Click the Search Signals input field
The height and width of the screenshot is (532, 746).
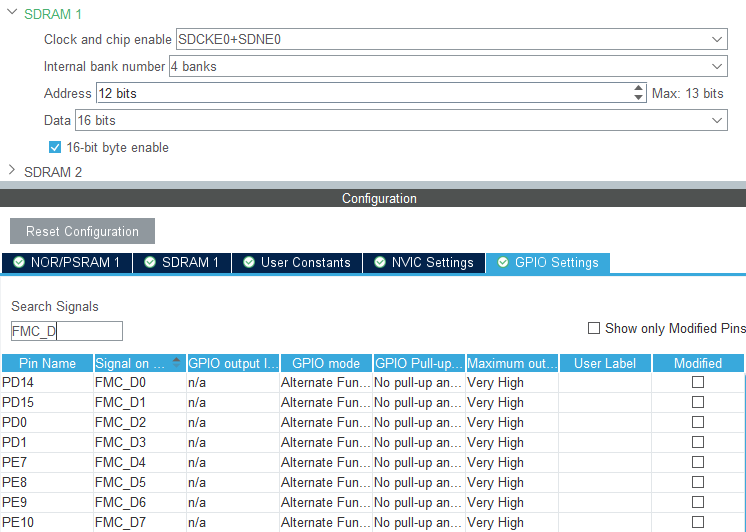67,331
